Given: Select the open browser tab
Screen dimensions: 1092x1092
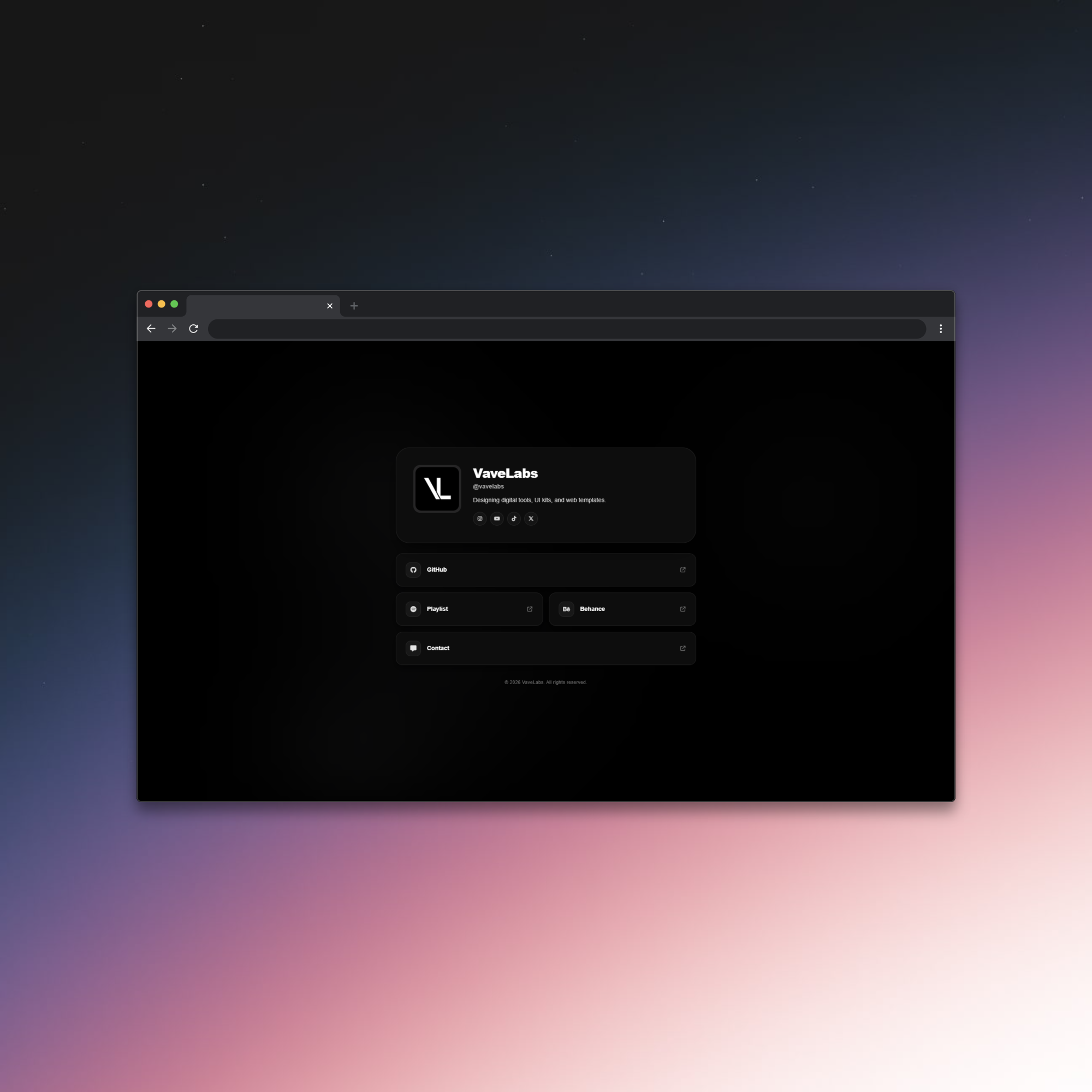Looking at the screenshot, I should pyautogui.click(x=263, y=306).
